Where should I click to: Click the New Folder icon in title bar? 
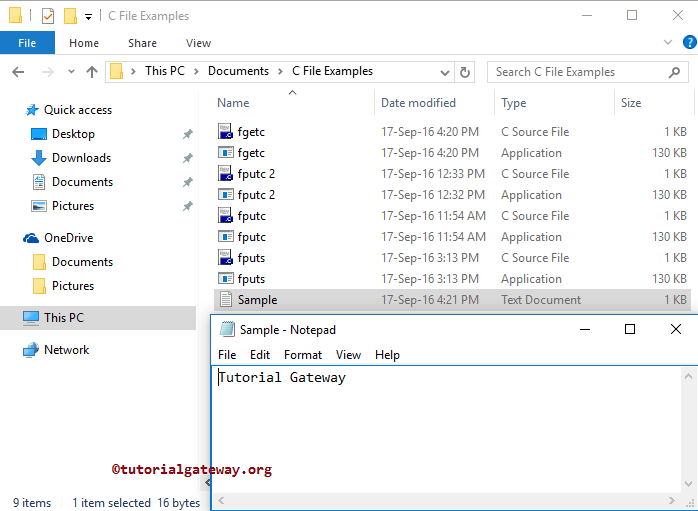point(70,16)
